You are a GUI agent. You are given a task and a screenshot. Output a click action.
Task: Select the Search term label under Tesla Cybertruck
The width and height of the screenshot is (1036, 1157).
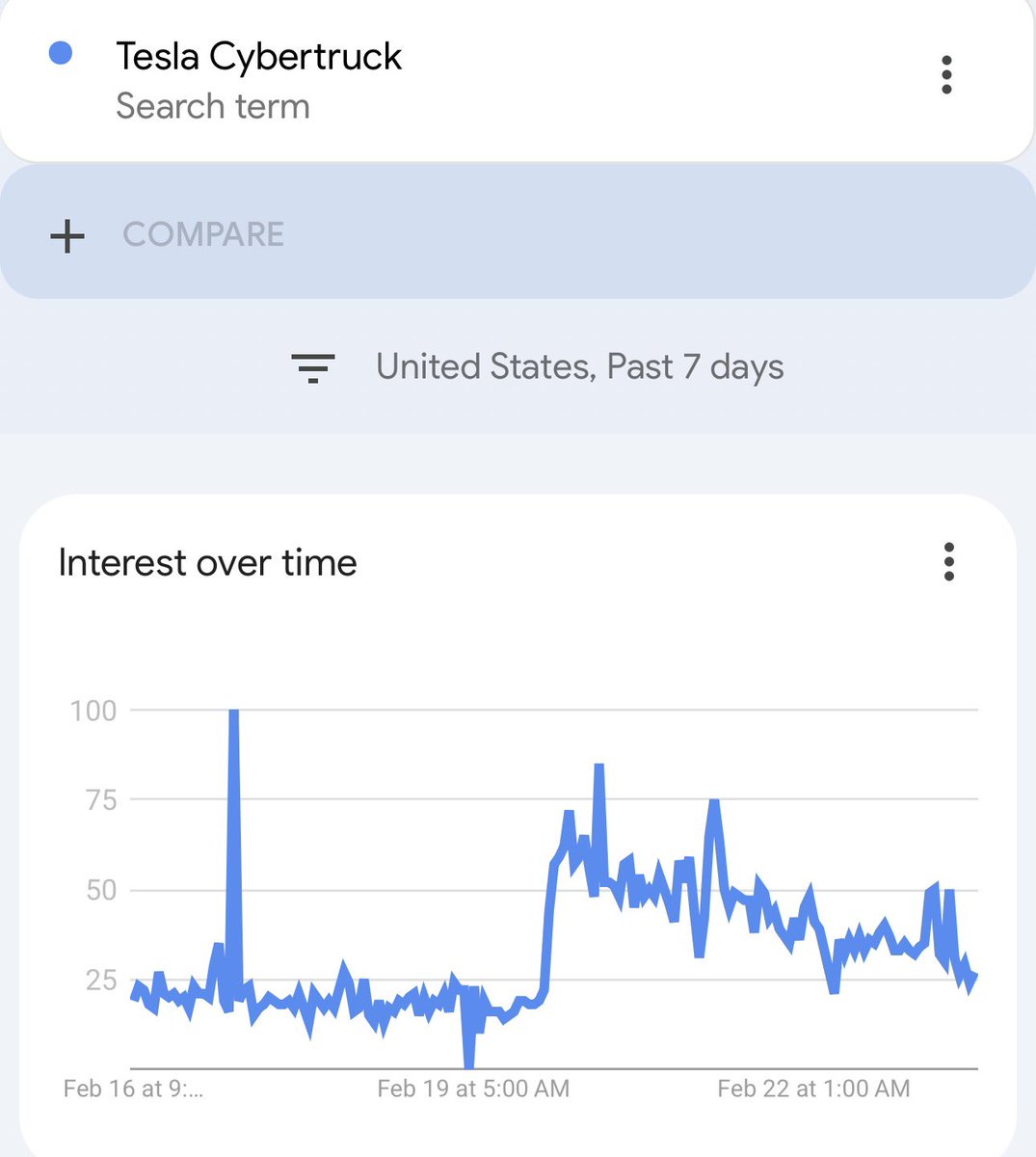pyautogui.click(x=212, y=106)
